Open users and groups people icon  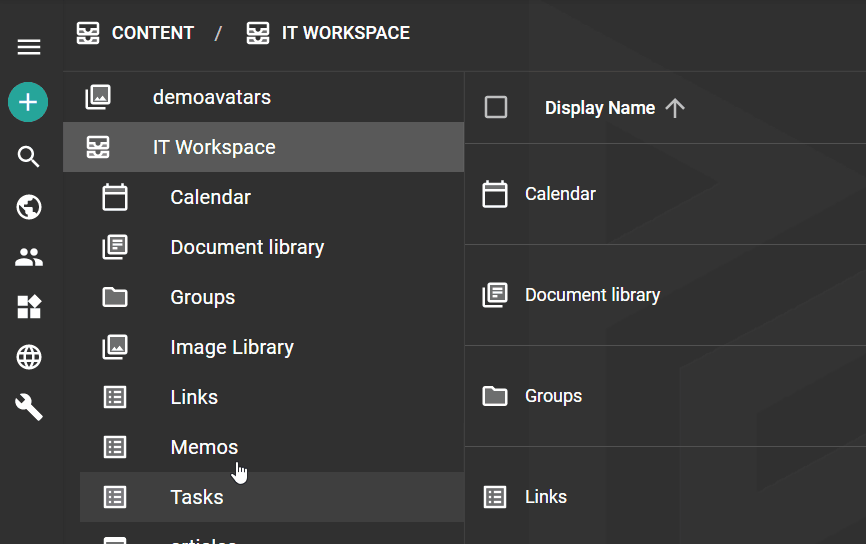[x=29, y=257]
